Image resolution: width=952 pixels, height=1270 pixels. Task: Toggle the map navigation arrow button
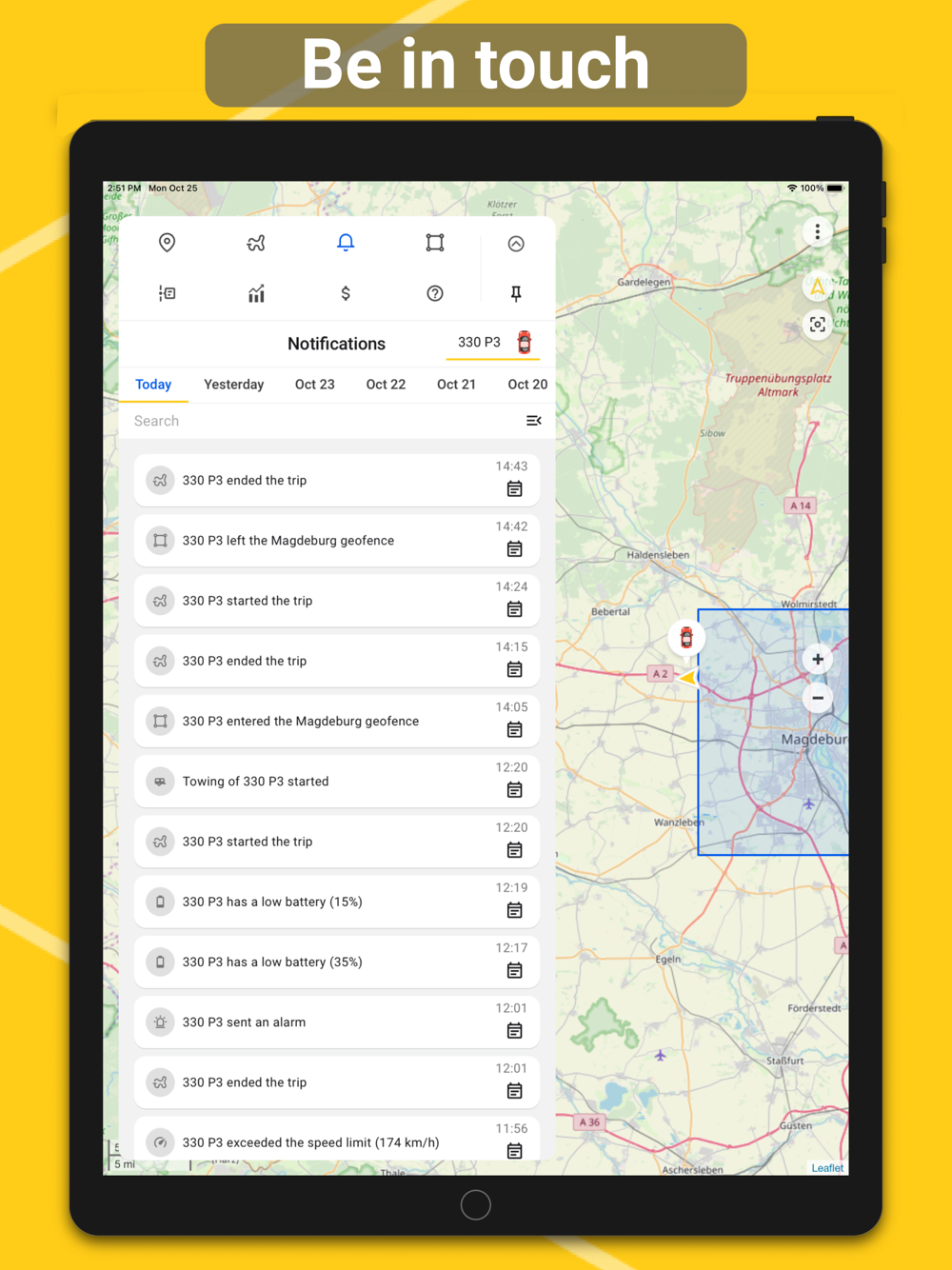[x=817, y=287]
